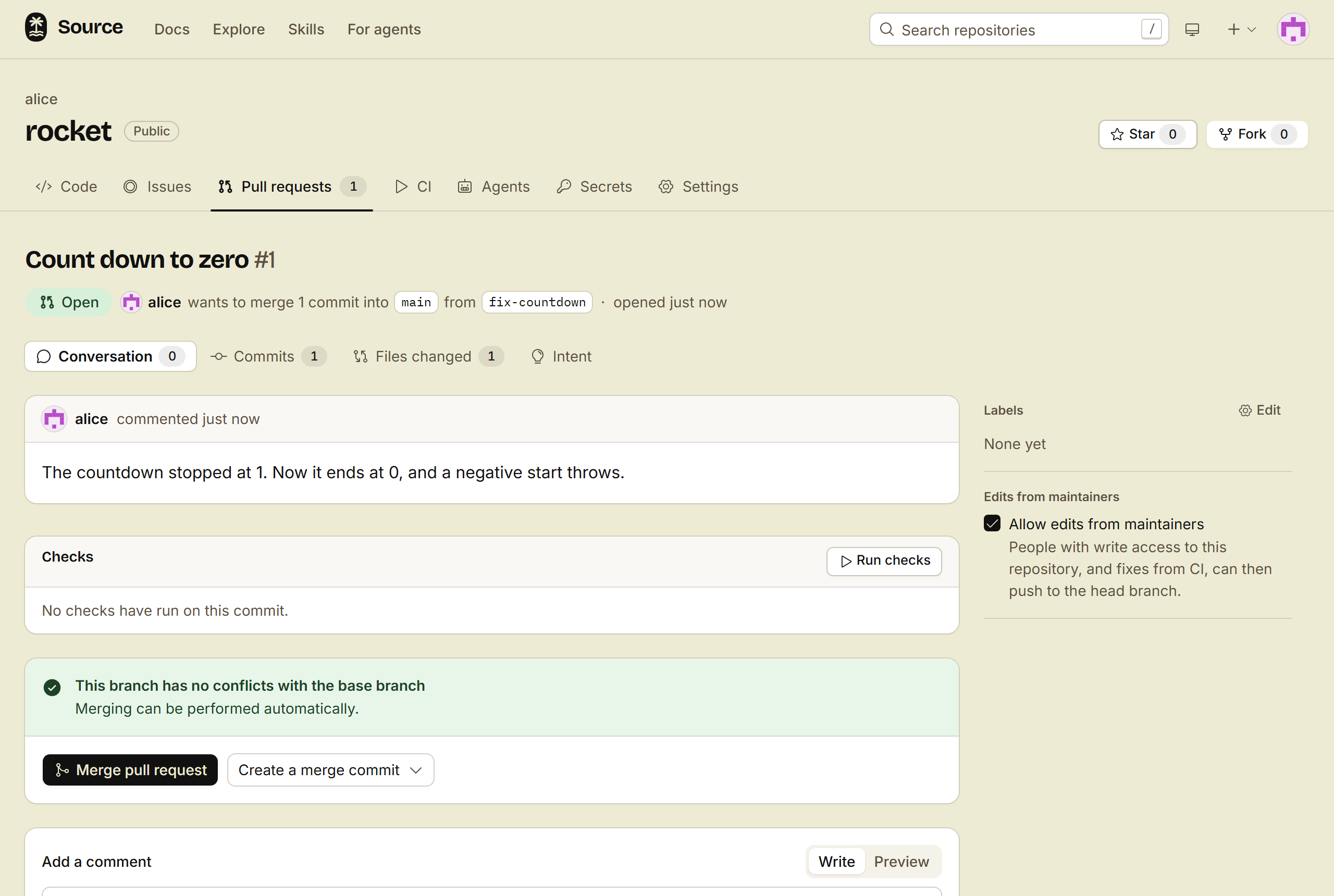This screenshot has width=1334, height=896.
Task: Switch to the Intent sub-tab
Action: tap(561, 356)
